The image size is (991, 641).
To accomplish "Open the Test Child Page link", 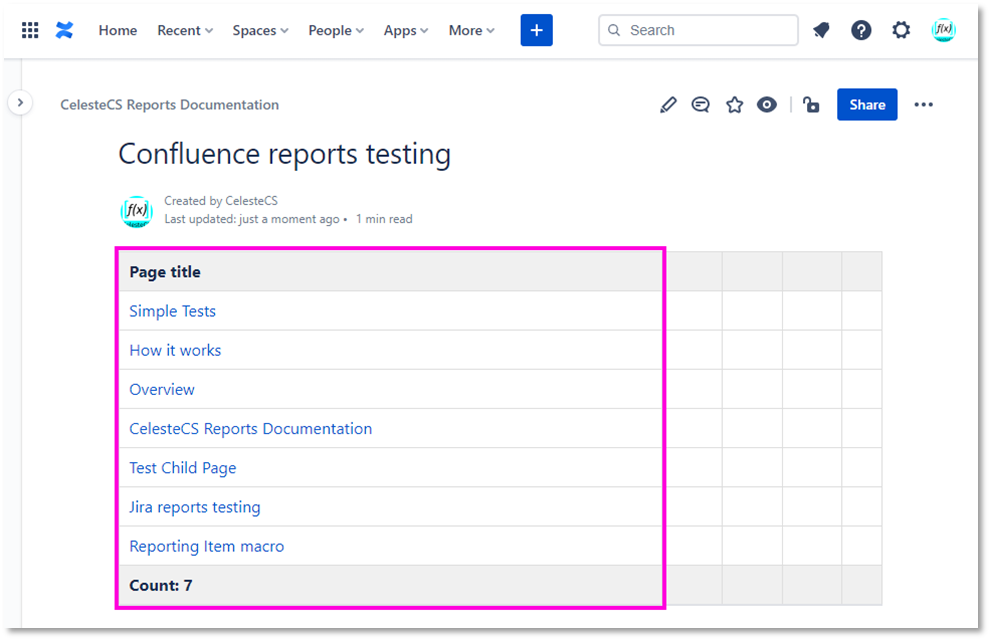I will click(x=183, y=468).
